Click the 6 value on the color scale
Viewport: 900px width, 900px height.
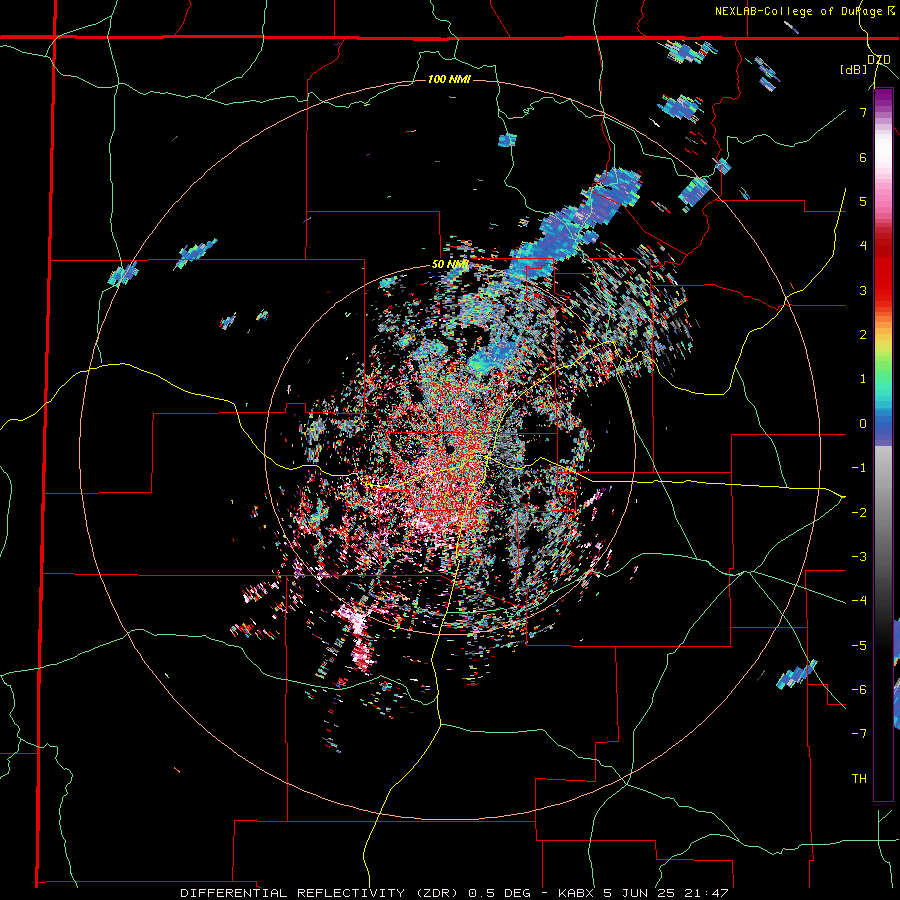863,157
